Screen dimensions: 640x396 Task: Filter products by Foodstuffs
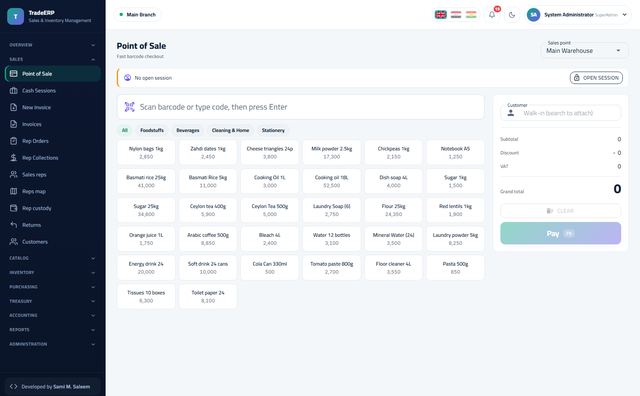[152, 130]
